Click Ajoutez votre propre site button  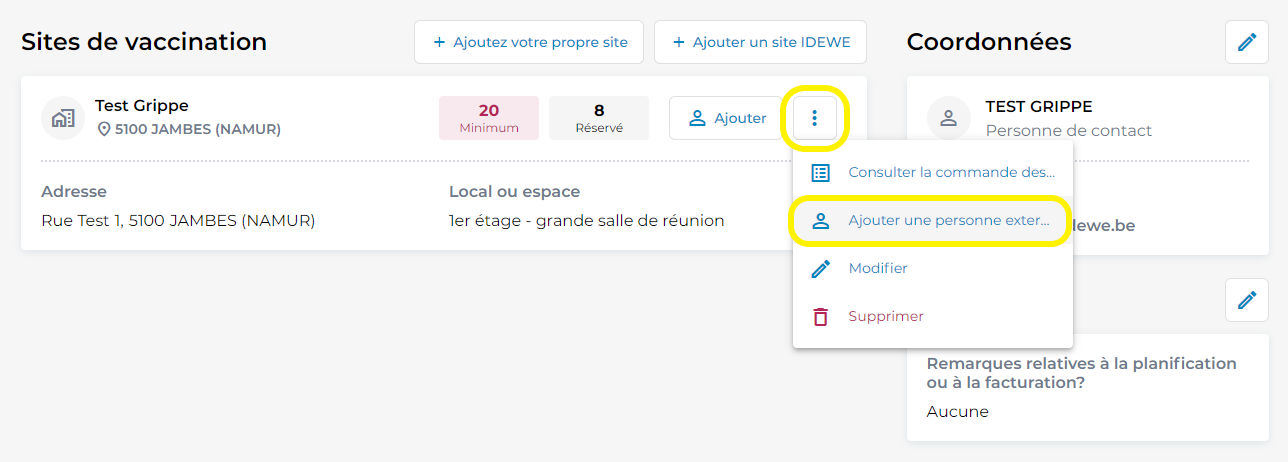[x=529, y=42]
